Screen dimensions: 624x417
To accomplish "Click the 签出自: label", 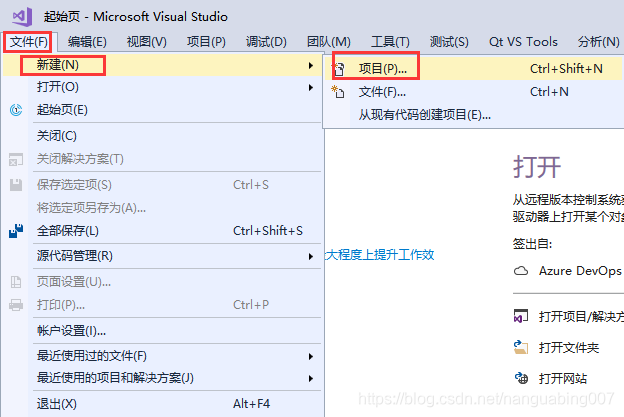I will tap(532, 244).
